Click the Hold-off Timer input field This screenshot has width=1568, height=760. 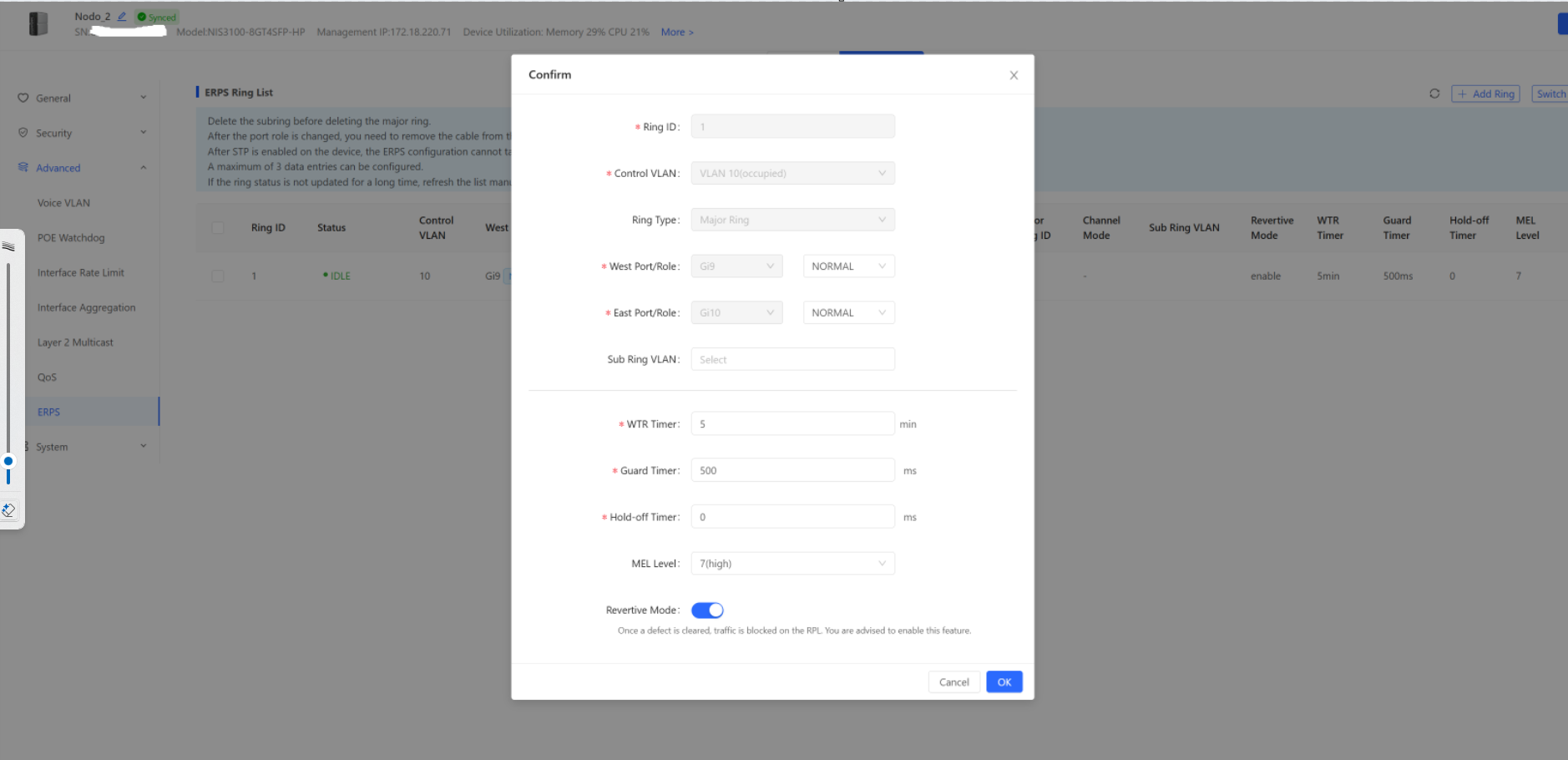pos(792,517)
